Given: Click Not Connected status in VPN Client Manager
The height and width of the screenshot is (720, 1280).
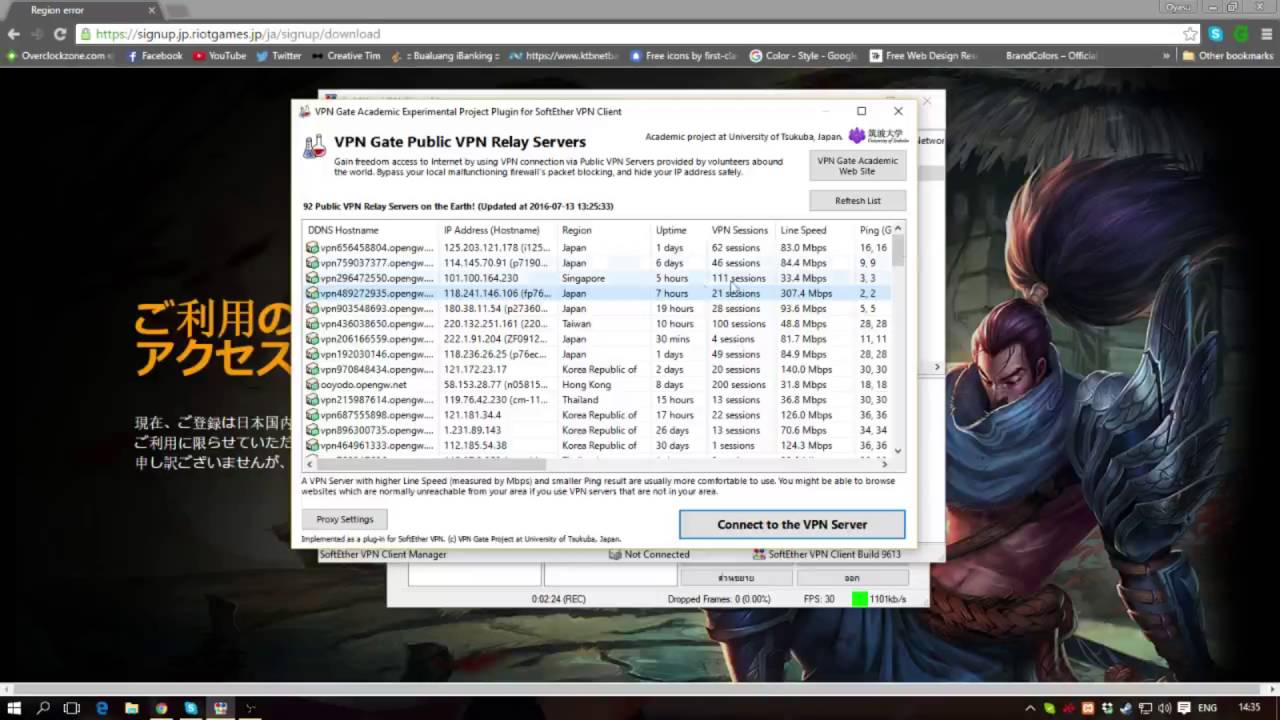Looking at the screenshot, I should point(649,554).
